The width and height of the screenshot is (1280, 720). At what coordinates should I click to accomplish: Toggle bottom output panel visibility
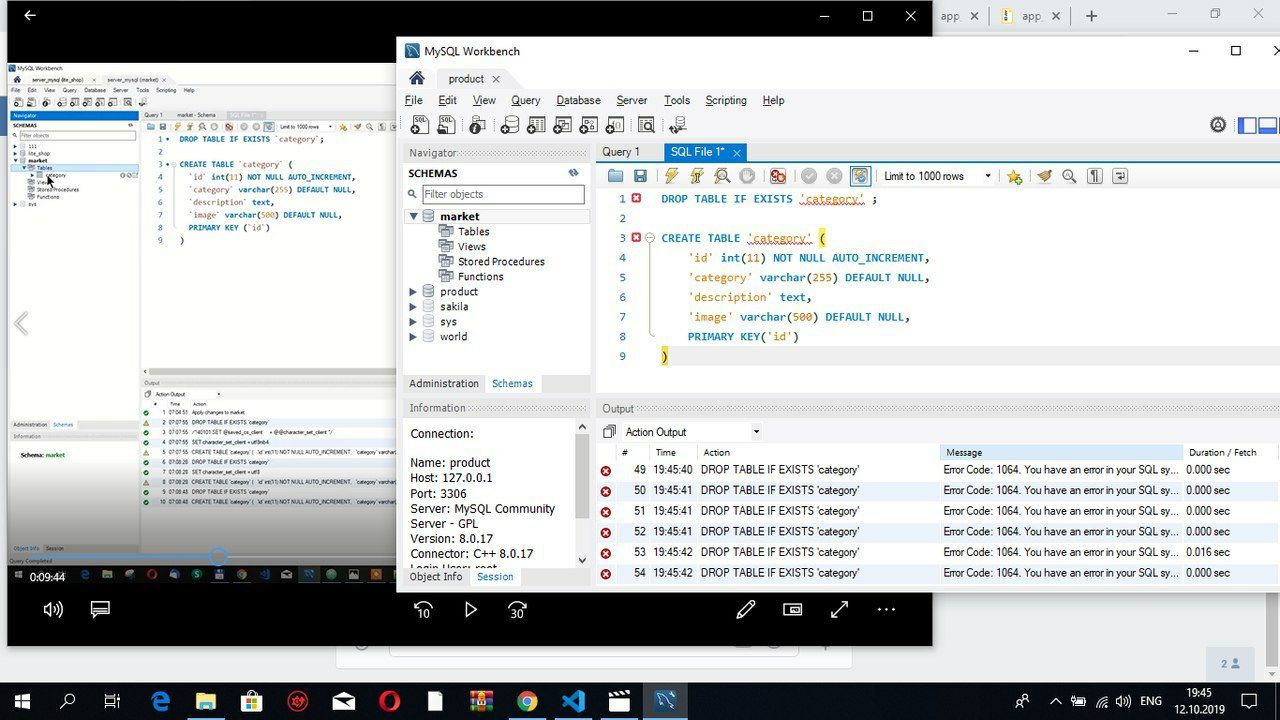pyautogui.click(x=1268, y=125)
